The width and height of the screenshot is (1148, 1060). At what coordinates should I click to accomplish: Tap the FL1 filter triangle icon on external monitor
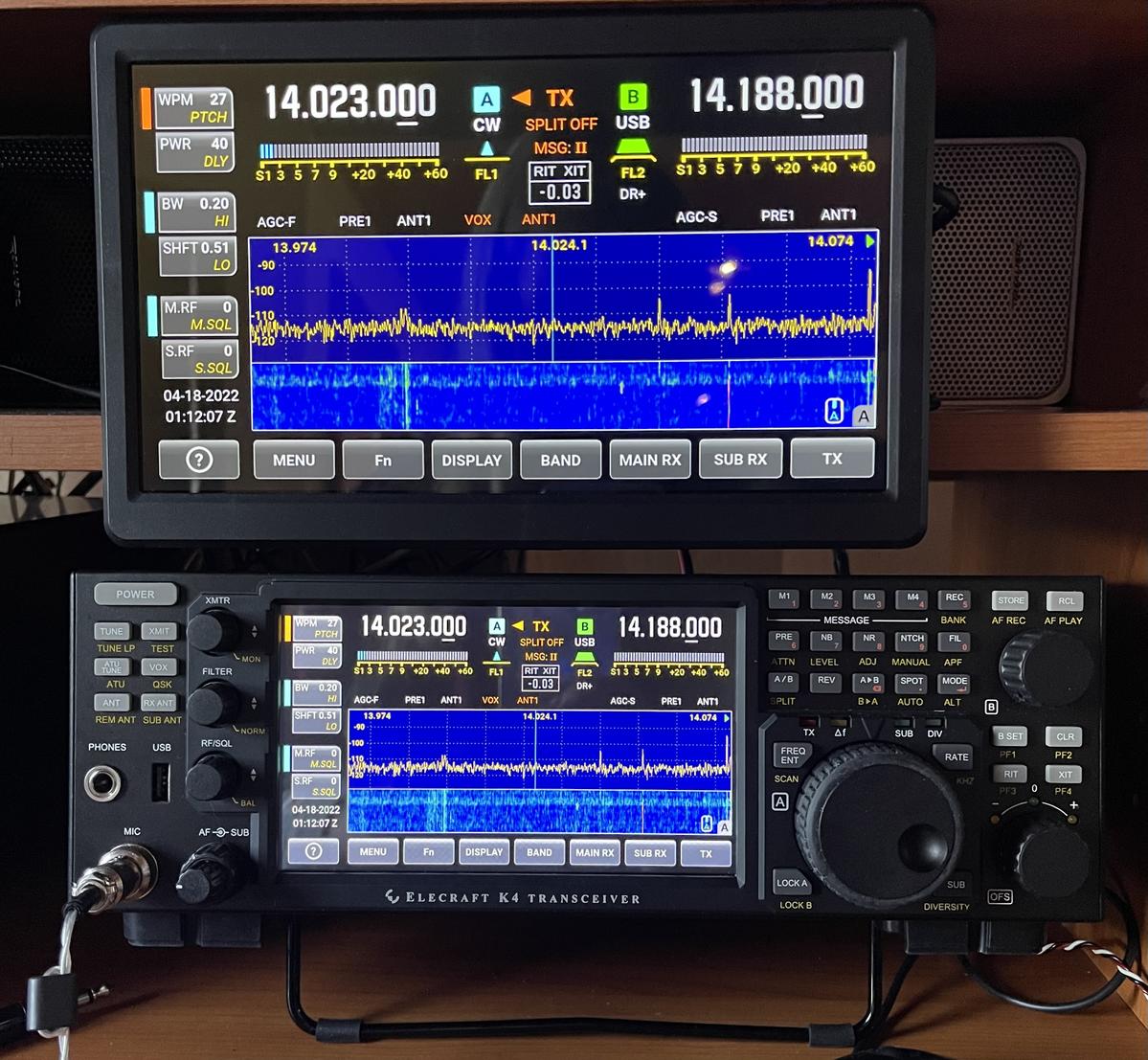pyautogui.click(x=486, y=149)
